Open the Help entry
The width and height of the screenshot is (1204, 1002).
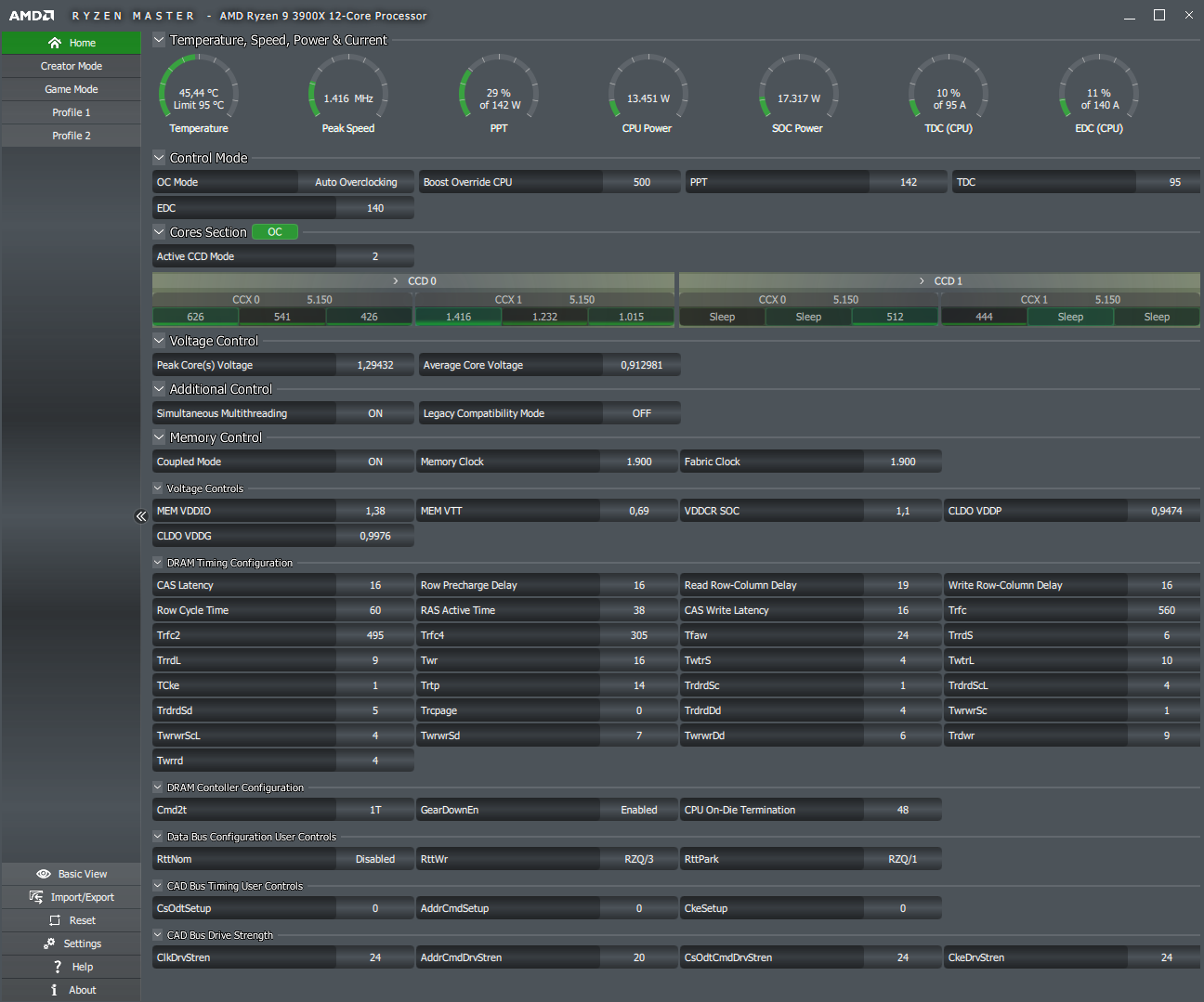(72, 967)
